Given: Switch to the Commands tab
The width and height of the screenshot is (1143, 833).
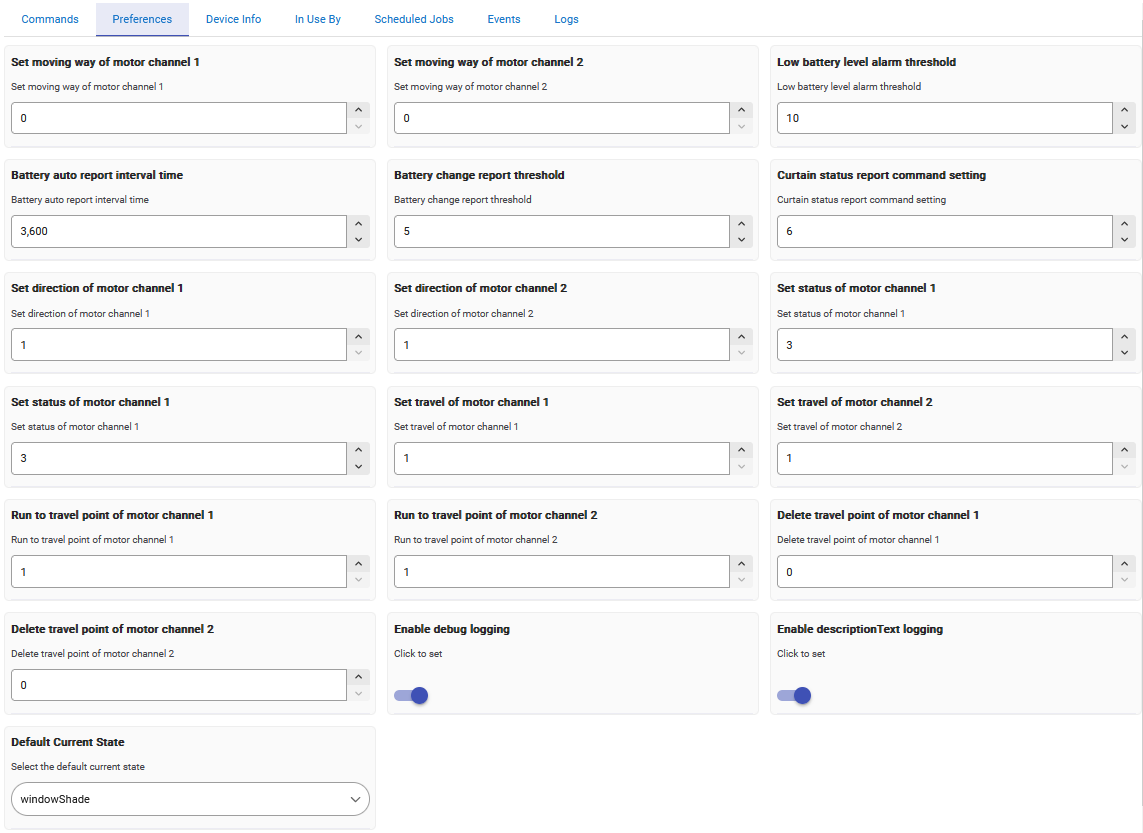Looking at the screenshot, I should tap(50, 19).
